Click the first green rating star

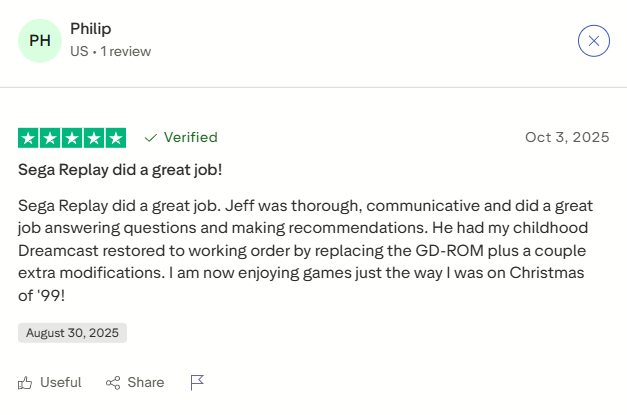29,138
